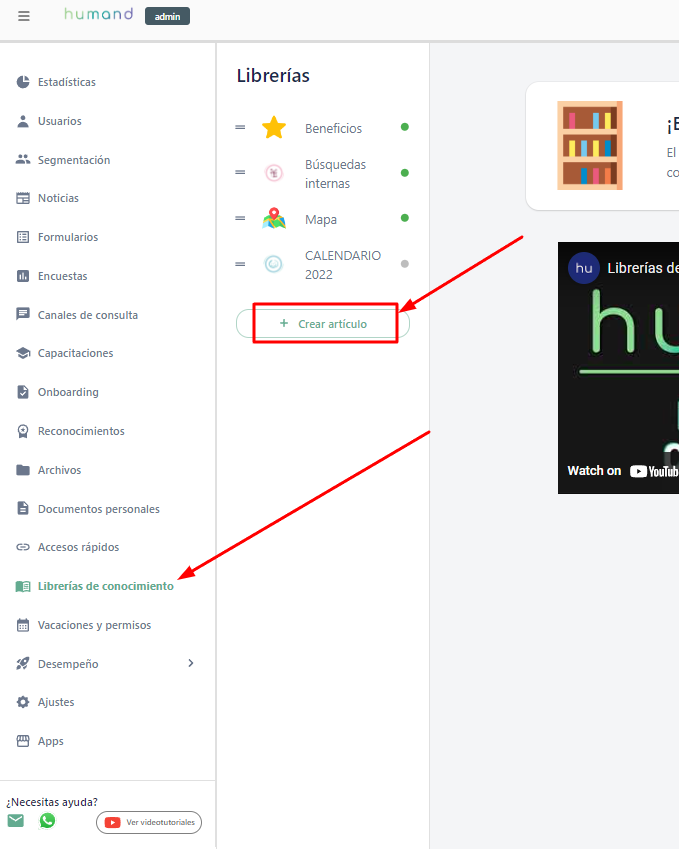Click the Mapa library icon

tap(273, 219)
